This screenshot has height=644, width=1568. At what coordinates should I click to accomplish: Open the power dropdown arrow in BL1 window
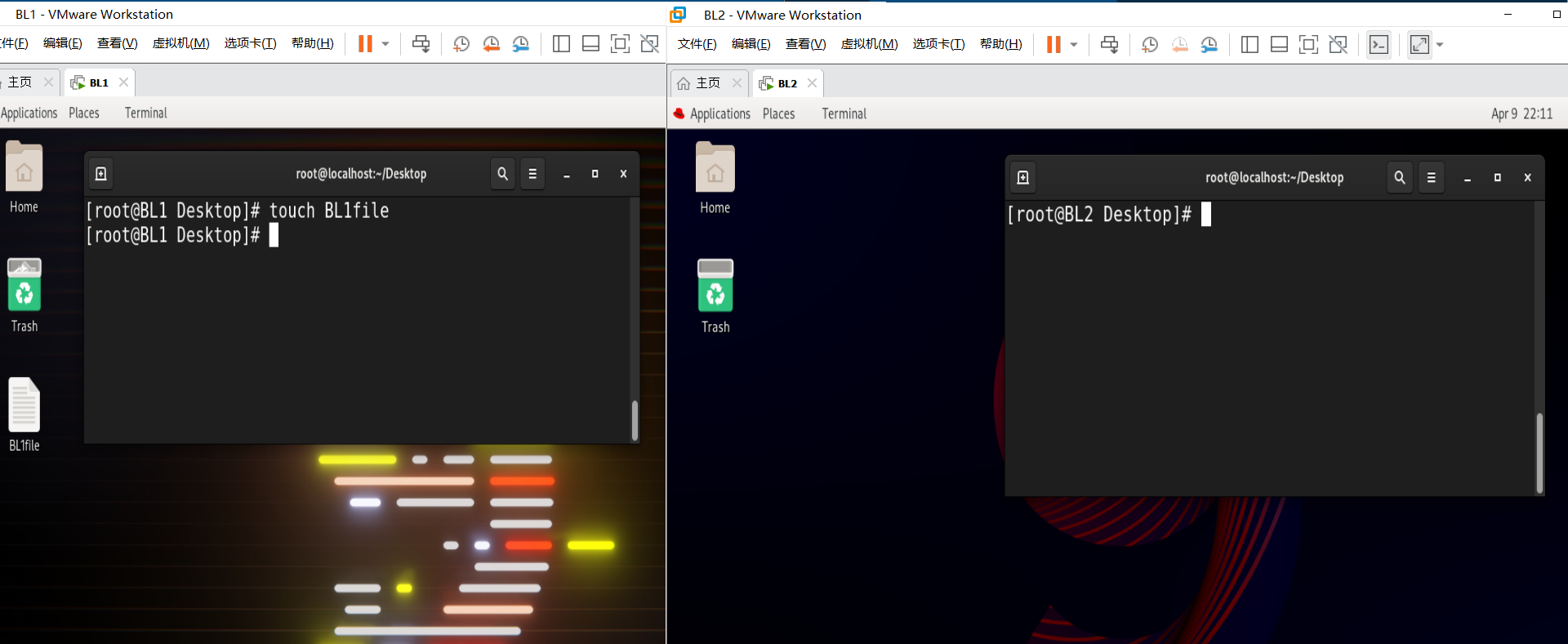[x=385, y=44]
